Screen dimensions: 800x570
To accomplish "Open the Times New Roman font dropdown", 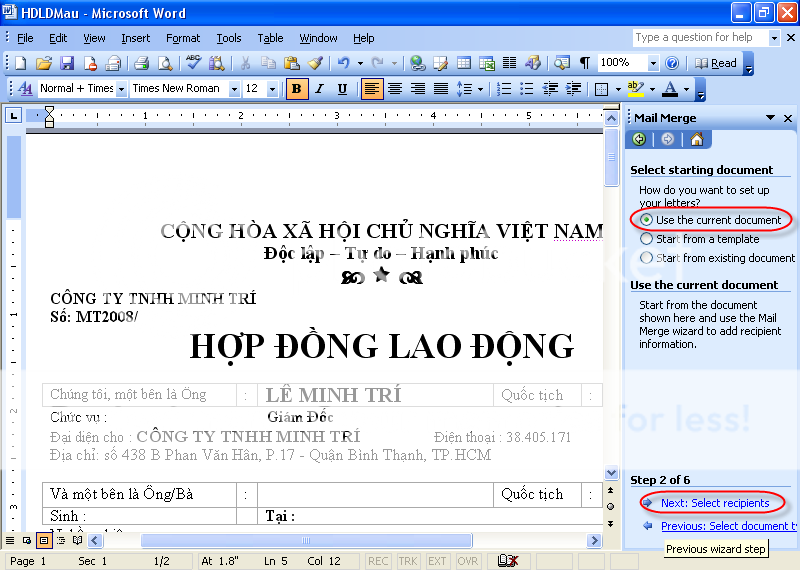I will coord(234,89).
